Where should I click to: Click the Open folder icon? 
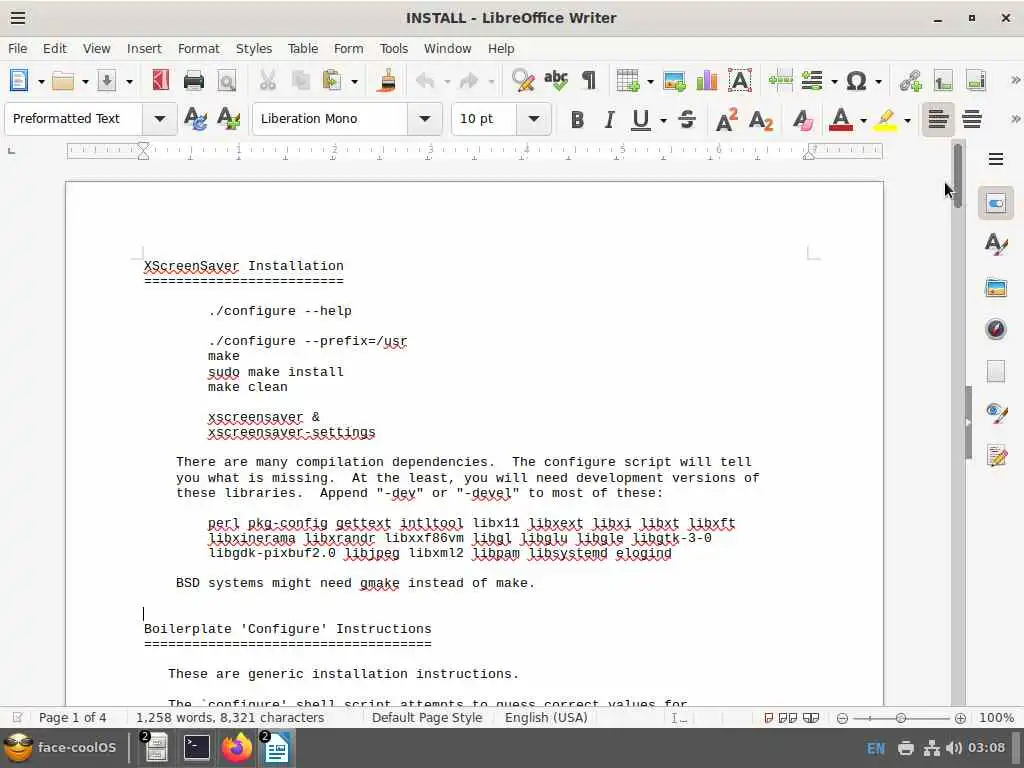[x=63, y=81]
